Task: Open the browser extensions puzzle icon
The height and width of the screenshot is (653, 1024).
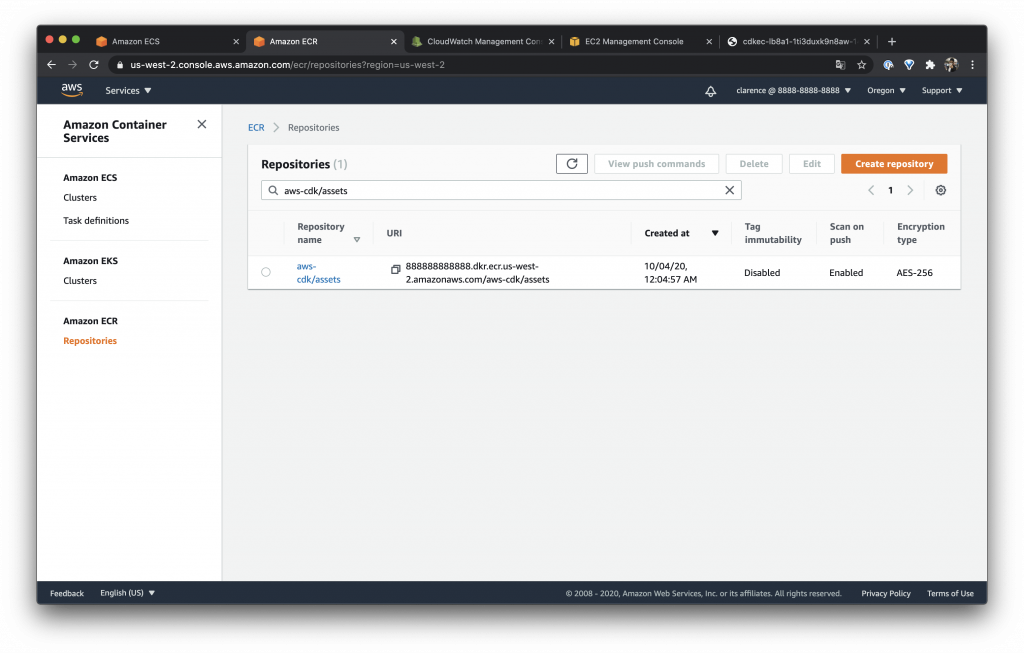Action: 930,65
